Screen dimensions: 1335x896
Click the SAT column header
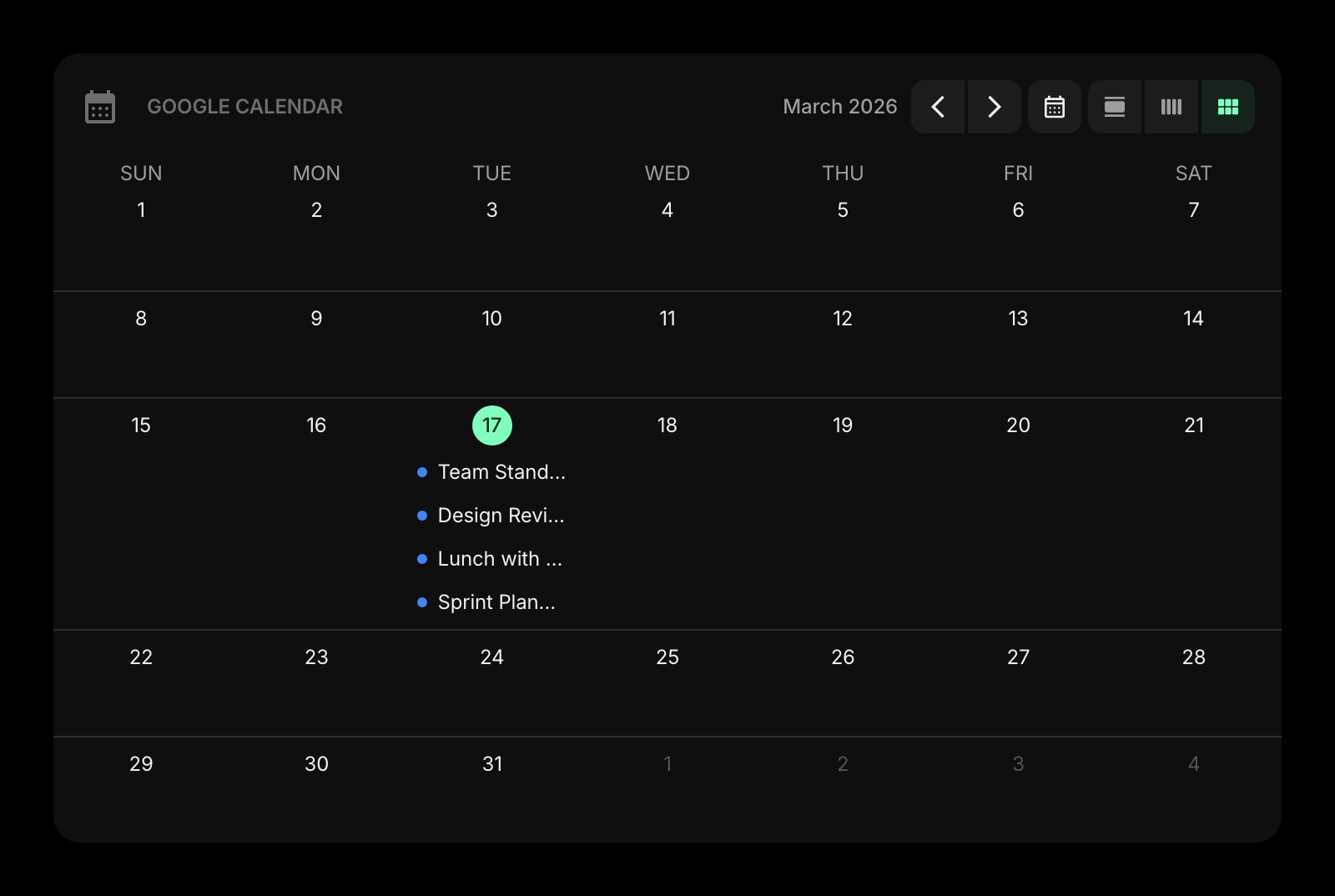(x=1192, y=174)
